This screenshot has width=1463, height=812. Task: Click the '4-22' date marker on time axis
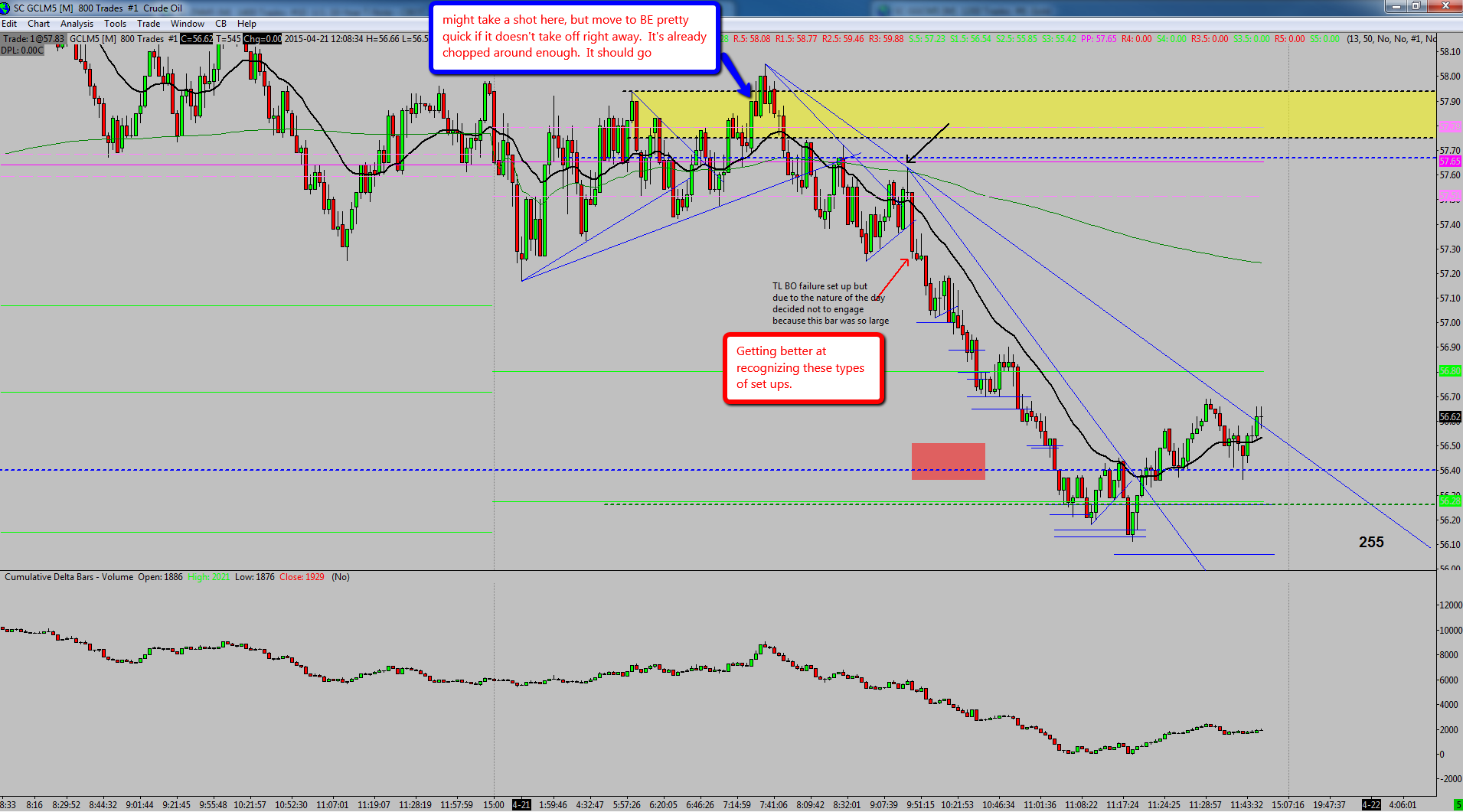(1371, 805)
